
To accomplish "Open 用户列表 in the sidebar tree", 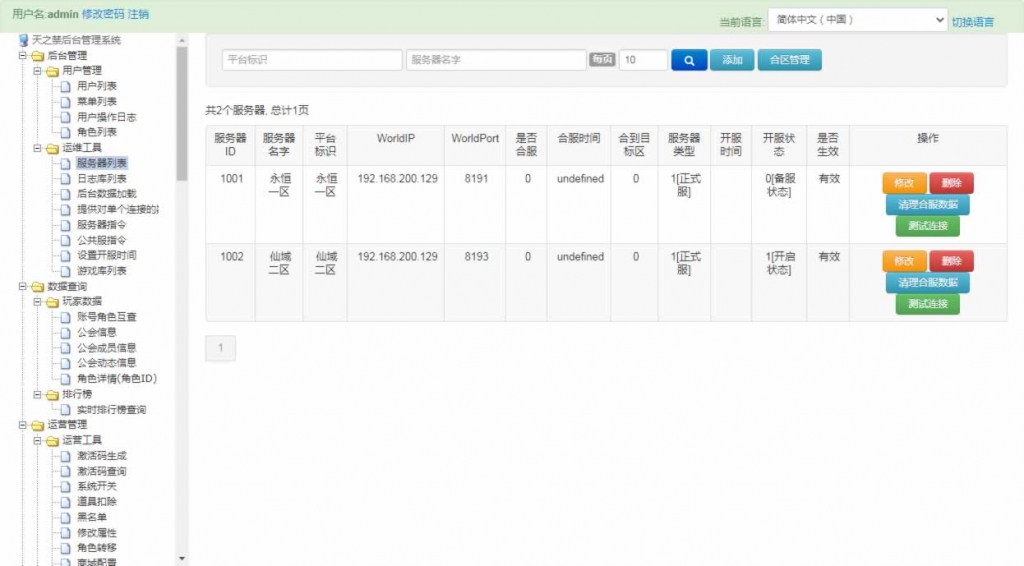I will coord(96,86).
